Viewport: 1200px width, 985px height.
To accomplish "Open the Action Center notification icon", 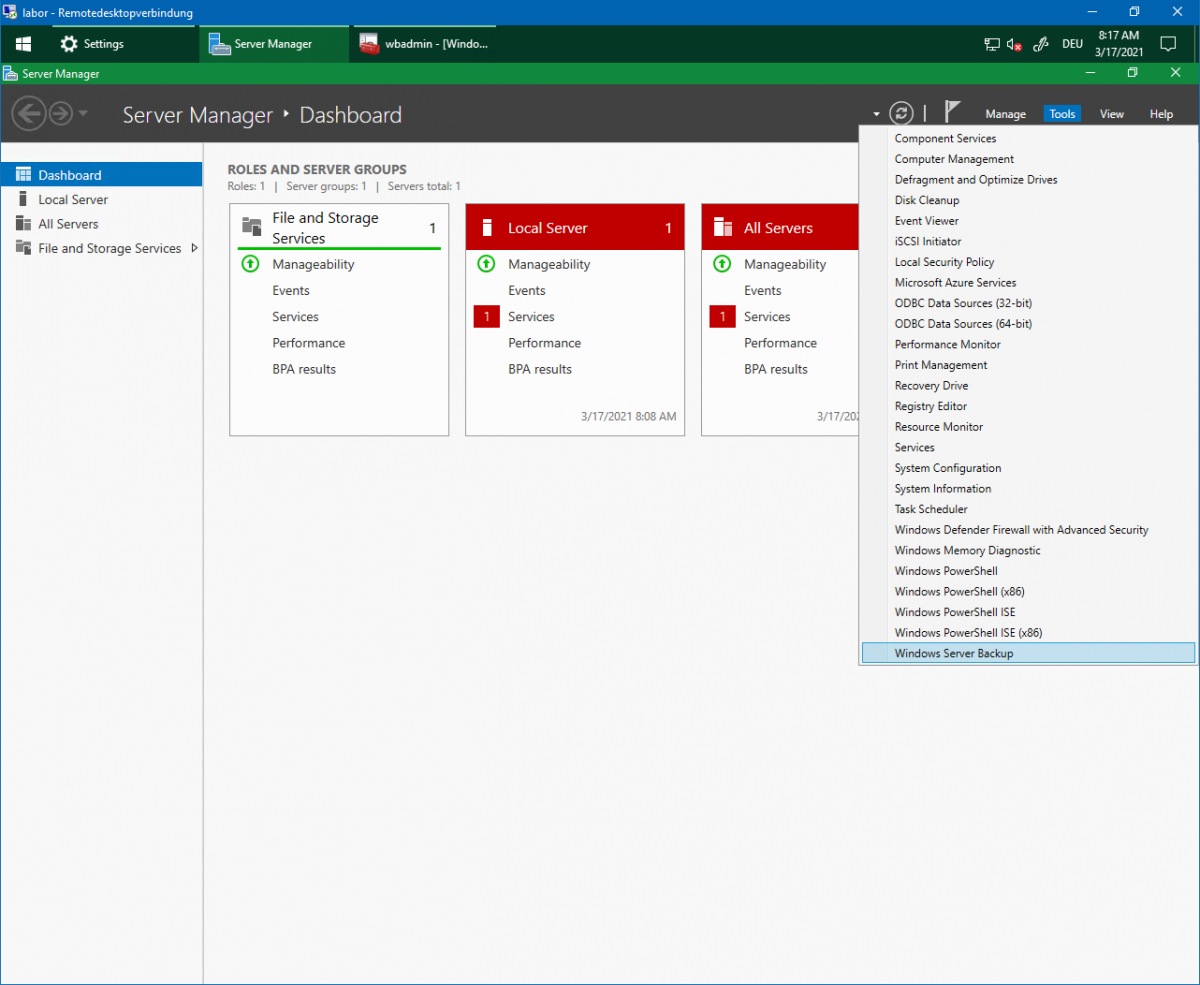I will [1167, 44].
